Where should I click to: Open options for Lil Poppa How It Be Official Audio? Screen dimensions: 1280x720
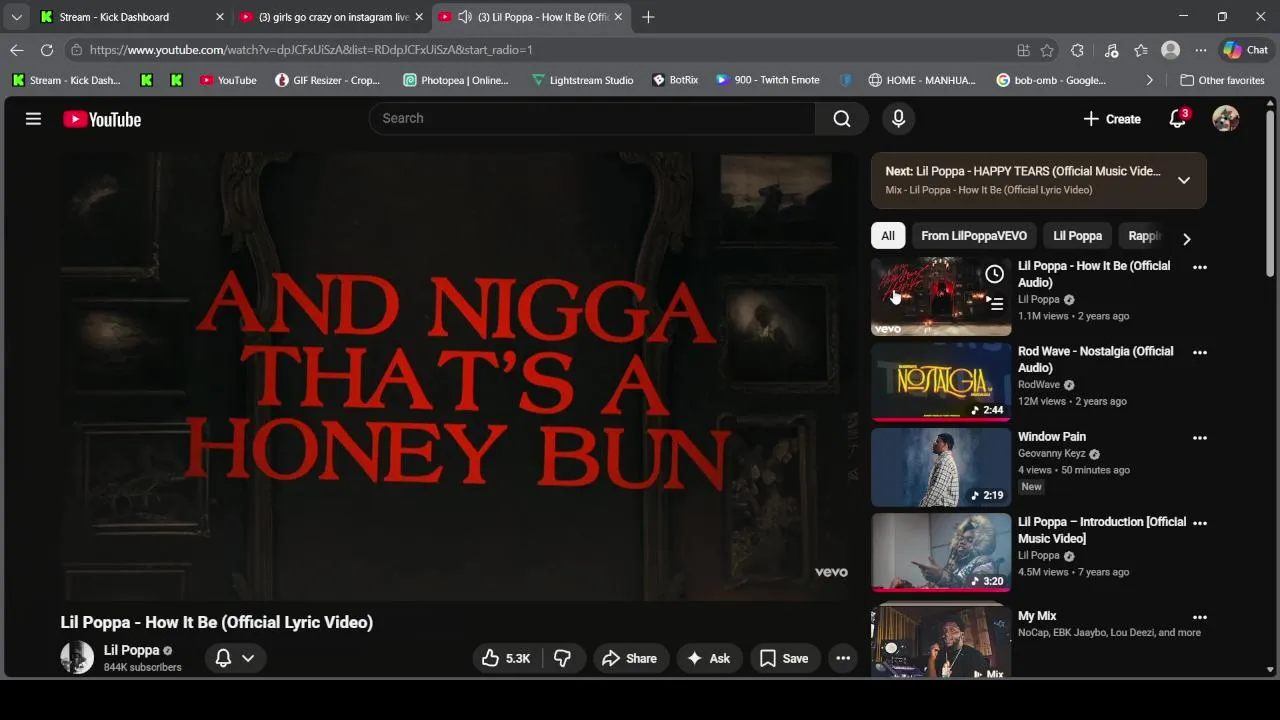click(1200, 267)
